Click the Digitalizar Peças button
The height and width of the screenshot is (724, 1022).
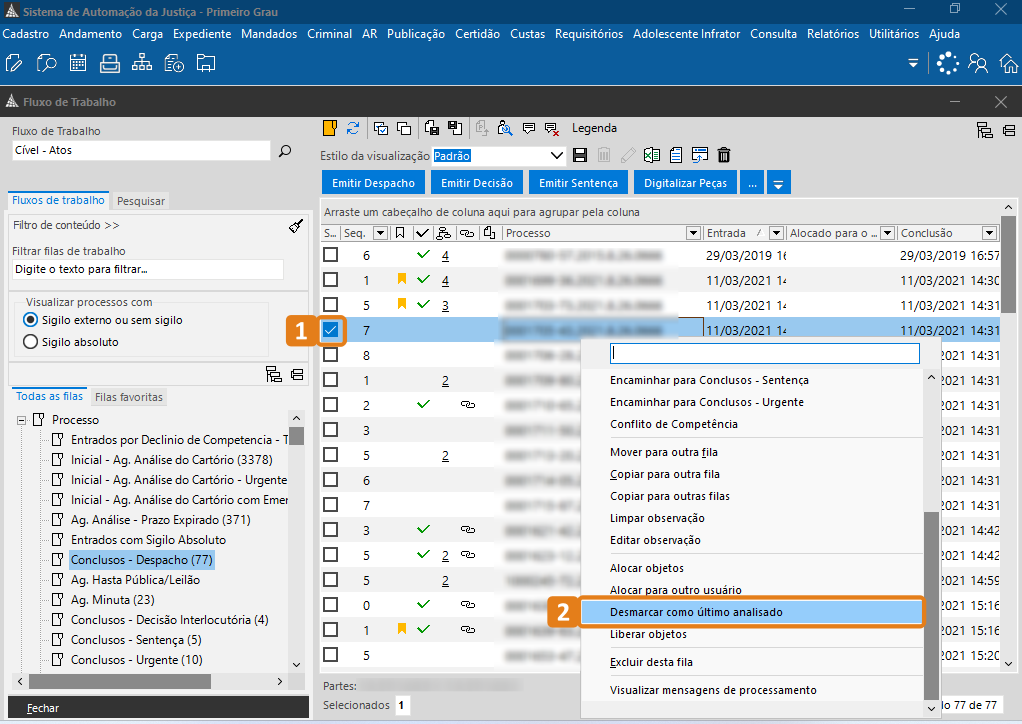click(x=686, y=183)
